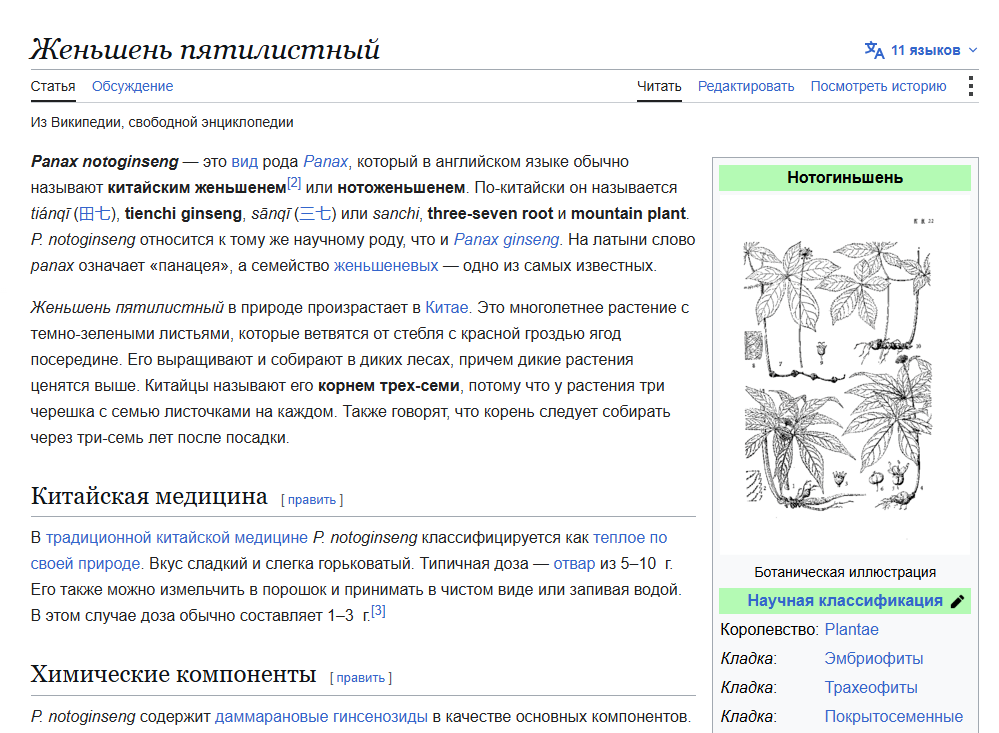Click the 11 языков button

pyautogui.click(x=921, y=50)
